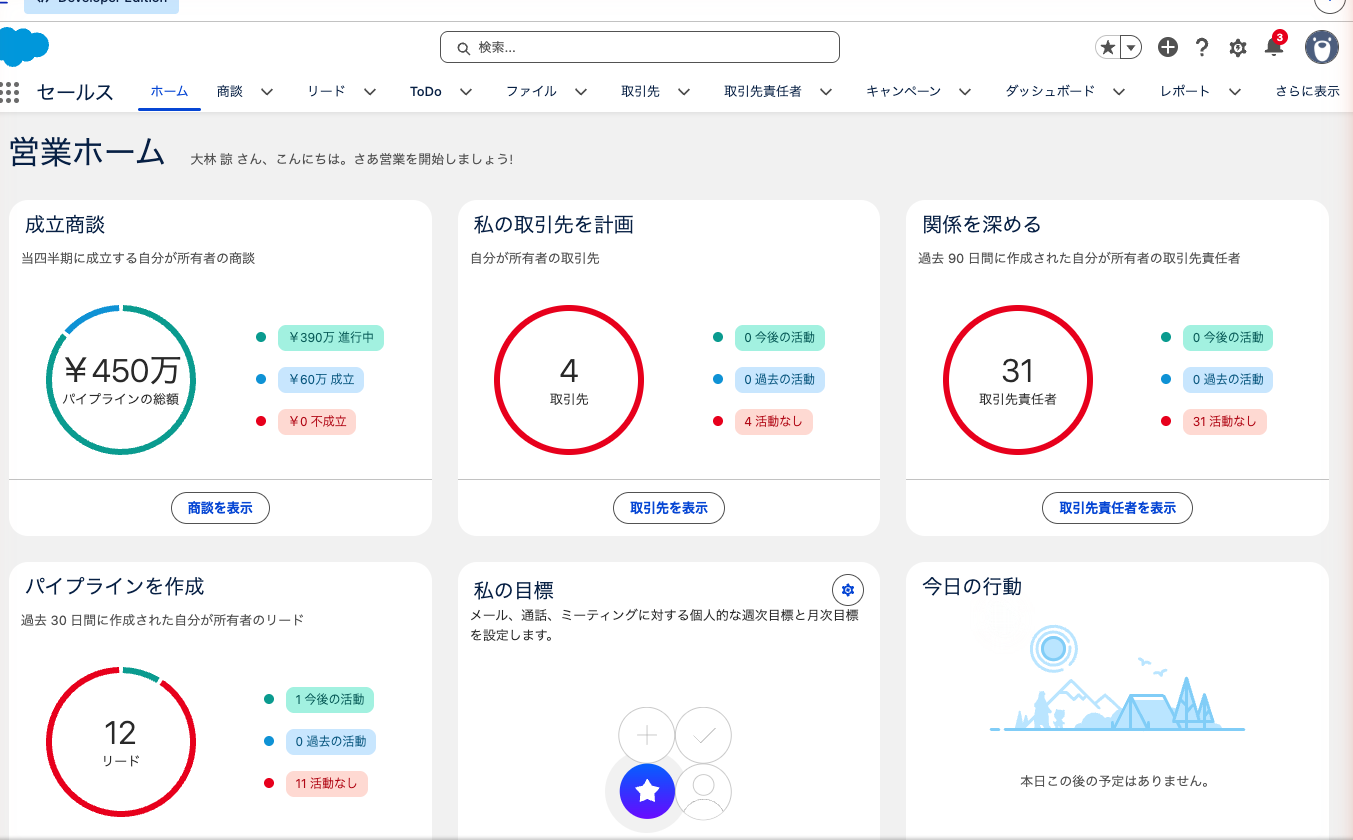Click the ¥390万 進行中 badge

(x=331, y=337)
